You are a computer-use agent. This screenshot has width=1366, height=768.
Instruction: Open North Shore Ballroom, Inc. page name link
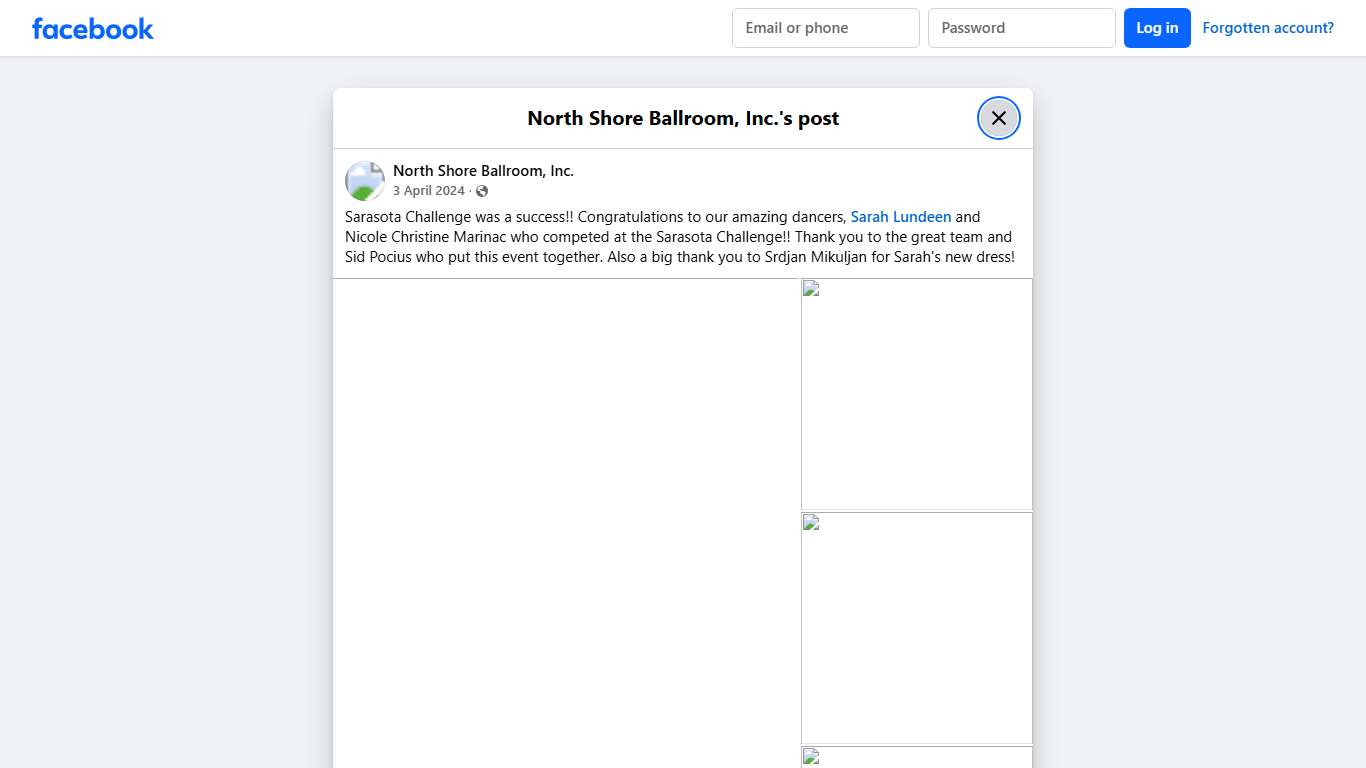click(x=483, y=171)
